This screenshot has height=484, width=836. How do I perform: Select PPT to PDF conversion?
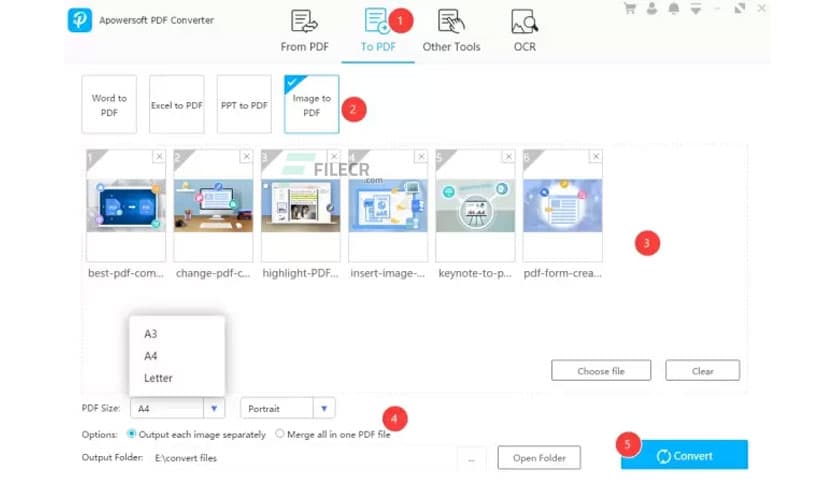244,104
